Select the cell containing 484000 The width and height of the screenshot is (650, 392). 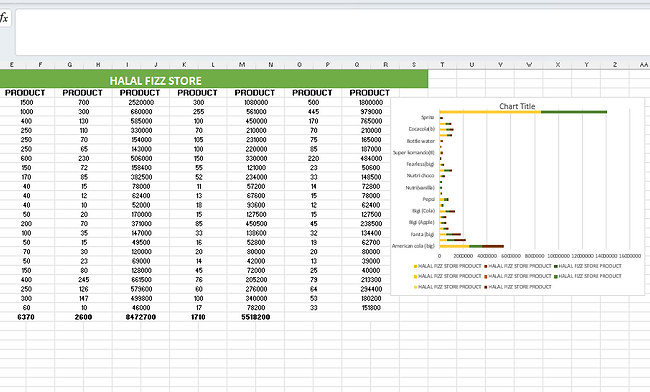[371, 158]
